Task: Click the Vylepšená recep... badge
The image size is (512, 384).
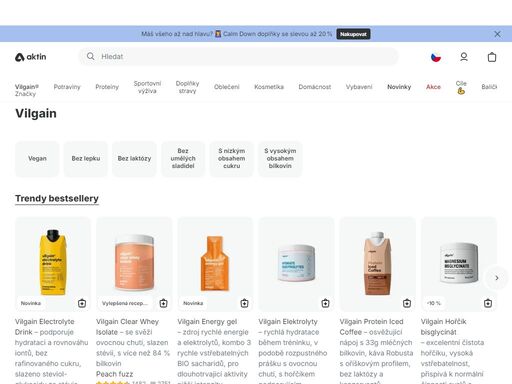Action: point(125,303)
